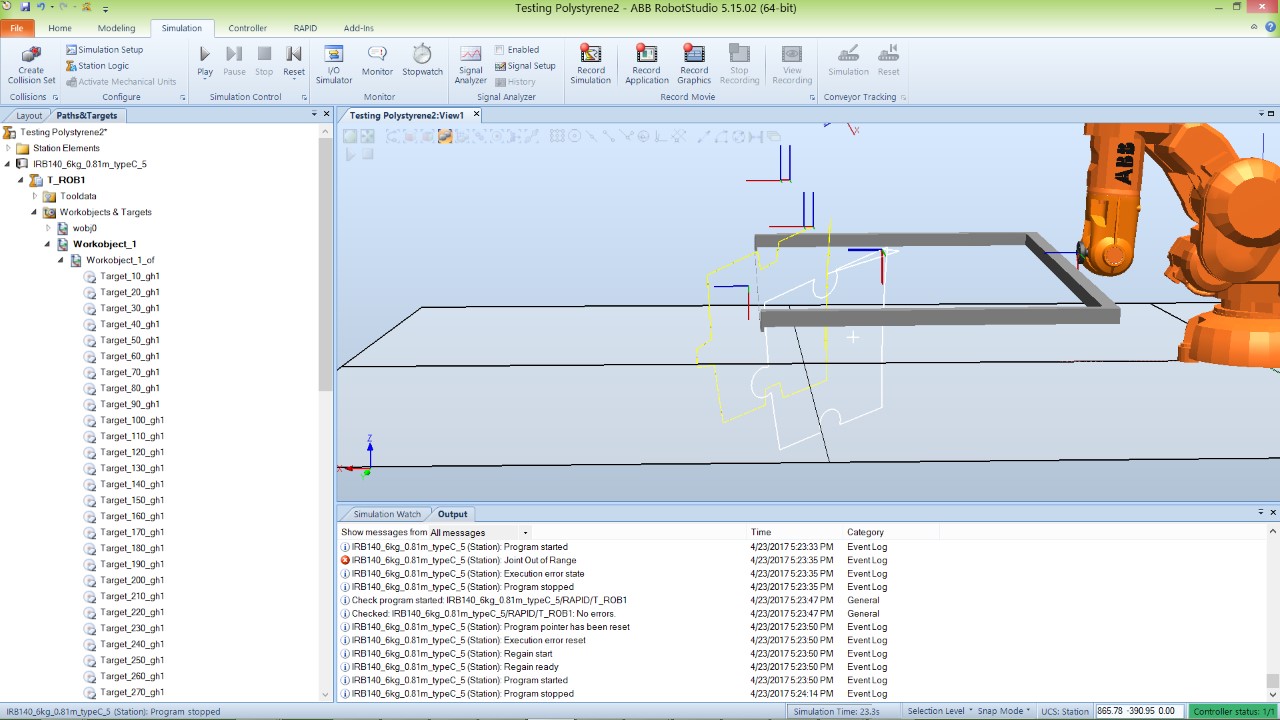Screen dimensions: 1280x720
Task: Switch to the Controller ribbon tab
Action: (x=247, y=28)
